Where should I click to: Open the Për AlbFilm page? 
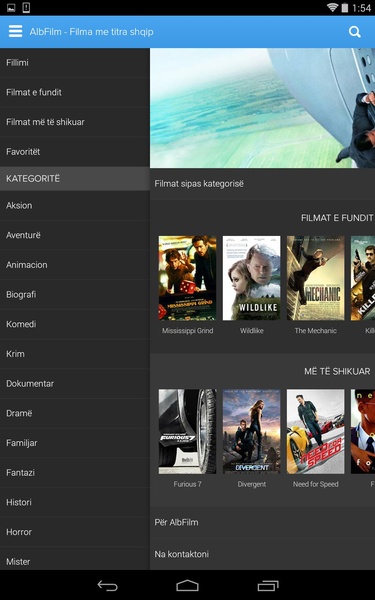(262, 523)
